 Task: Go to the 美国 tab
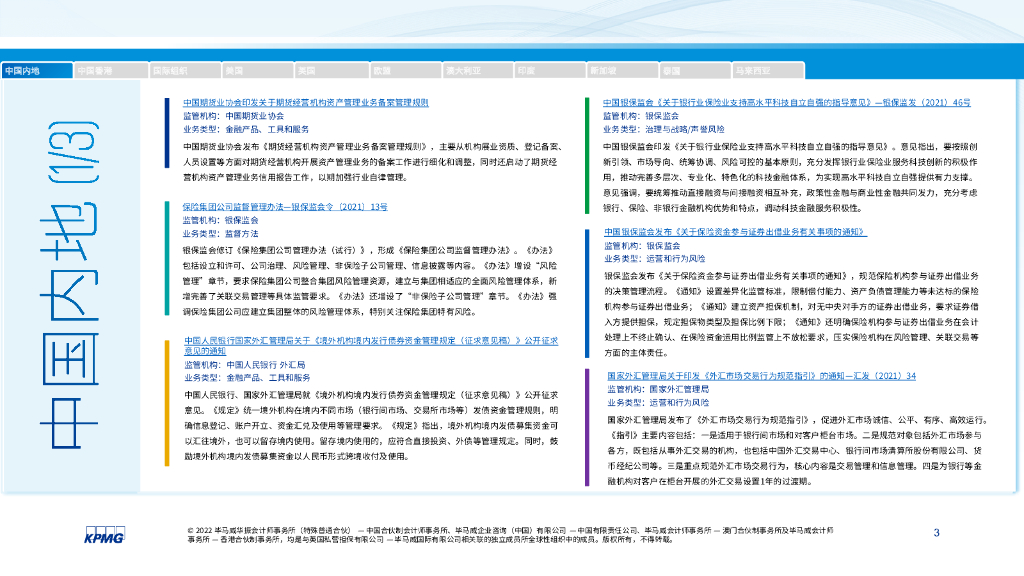click(257, 71)
